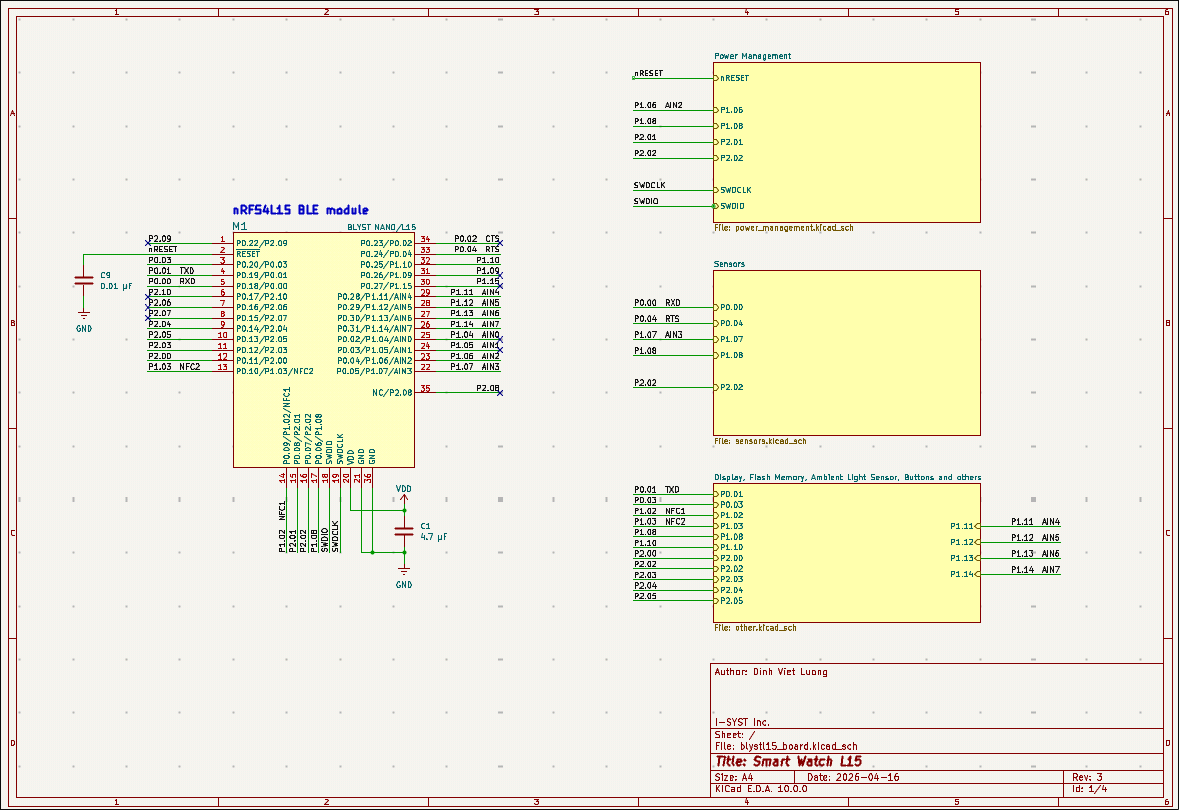Click the nRF54L15 BLE module title text
The height and width of the screenshot is (810, 1179).
coord(301,210)
